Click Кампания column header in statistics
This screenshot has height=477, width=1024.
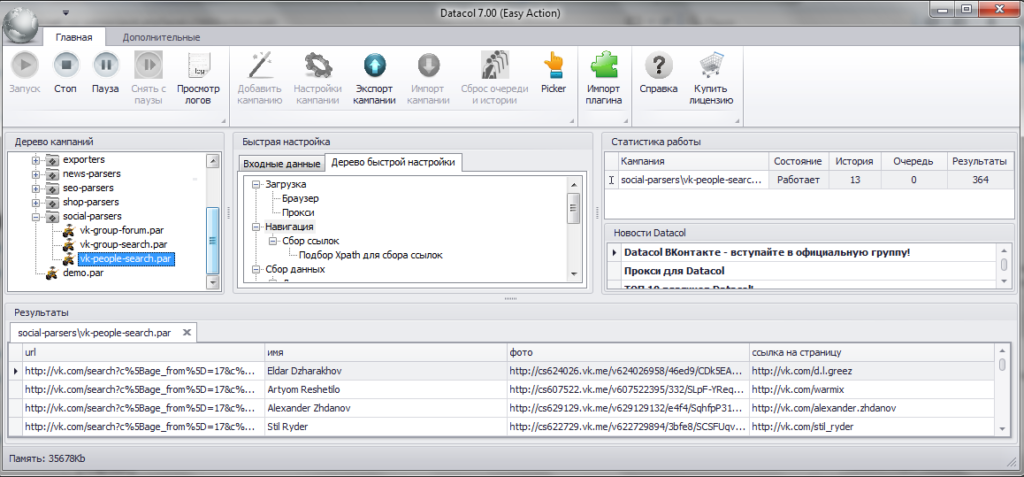pos(693,161)
